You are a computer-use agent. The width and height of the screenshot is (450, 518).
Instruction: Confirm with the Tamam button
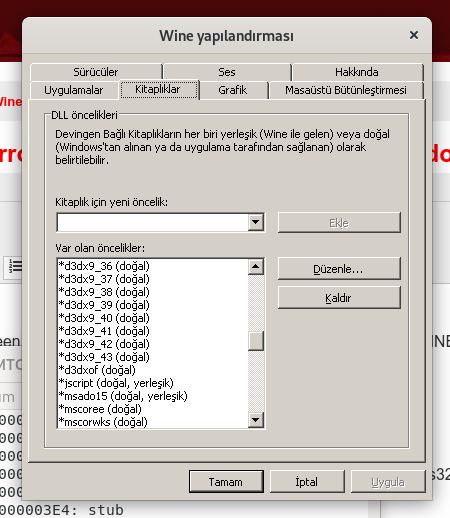(x=226, y=482)
